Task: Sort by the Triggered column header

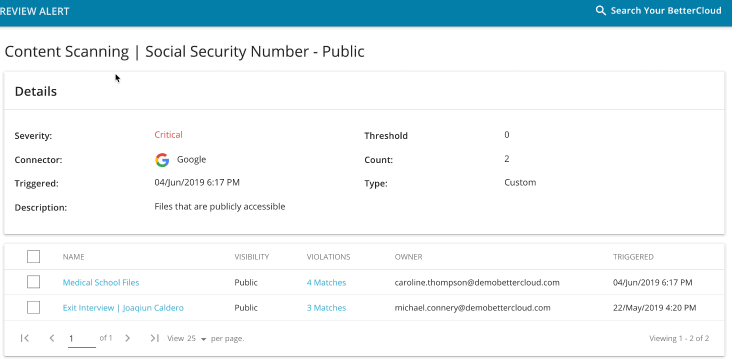Action: coord(633,257)
